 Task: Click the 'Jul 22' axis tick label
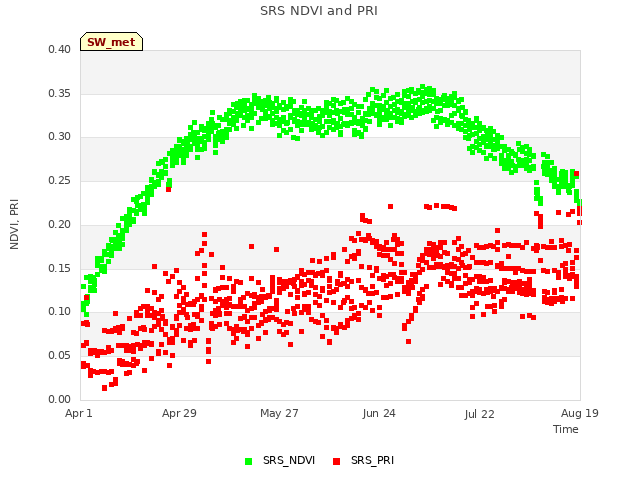(479, 414)
